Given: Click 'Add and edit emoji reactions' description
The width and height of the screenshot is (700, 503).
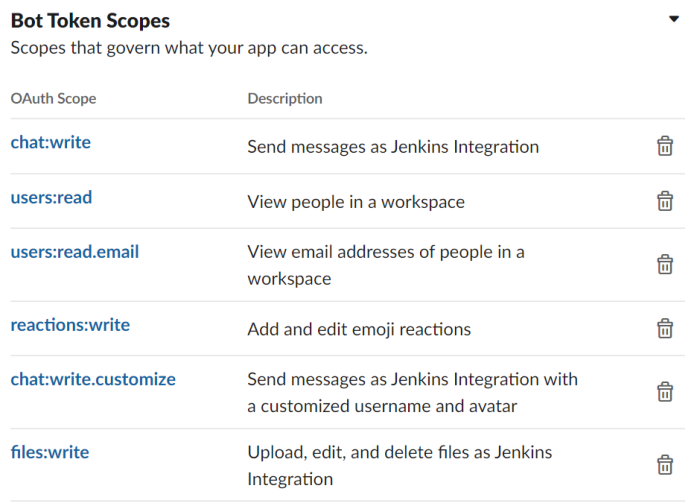Looking at the screenshot, I should point(359,329).
